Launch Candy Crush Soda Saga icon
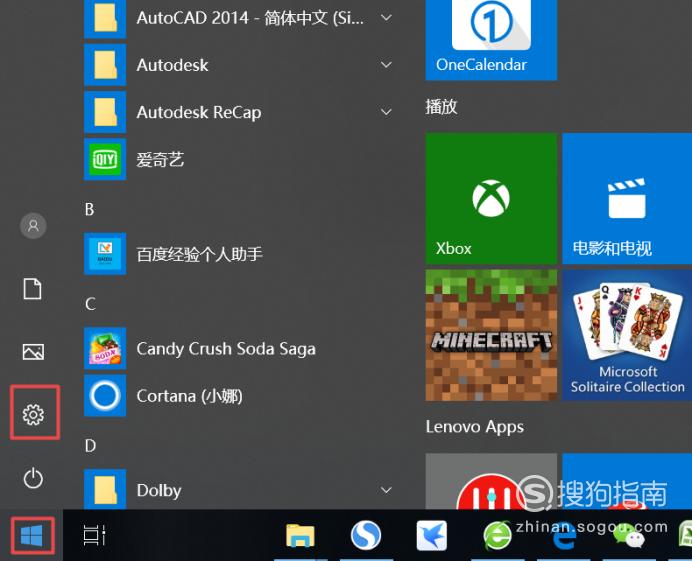Viewport: 692px width, 561px height. point(105,348)
